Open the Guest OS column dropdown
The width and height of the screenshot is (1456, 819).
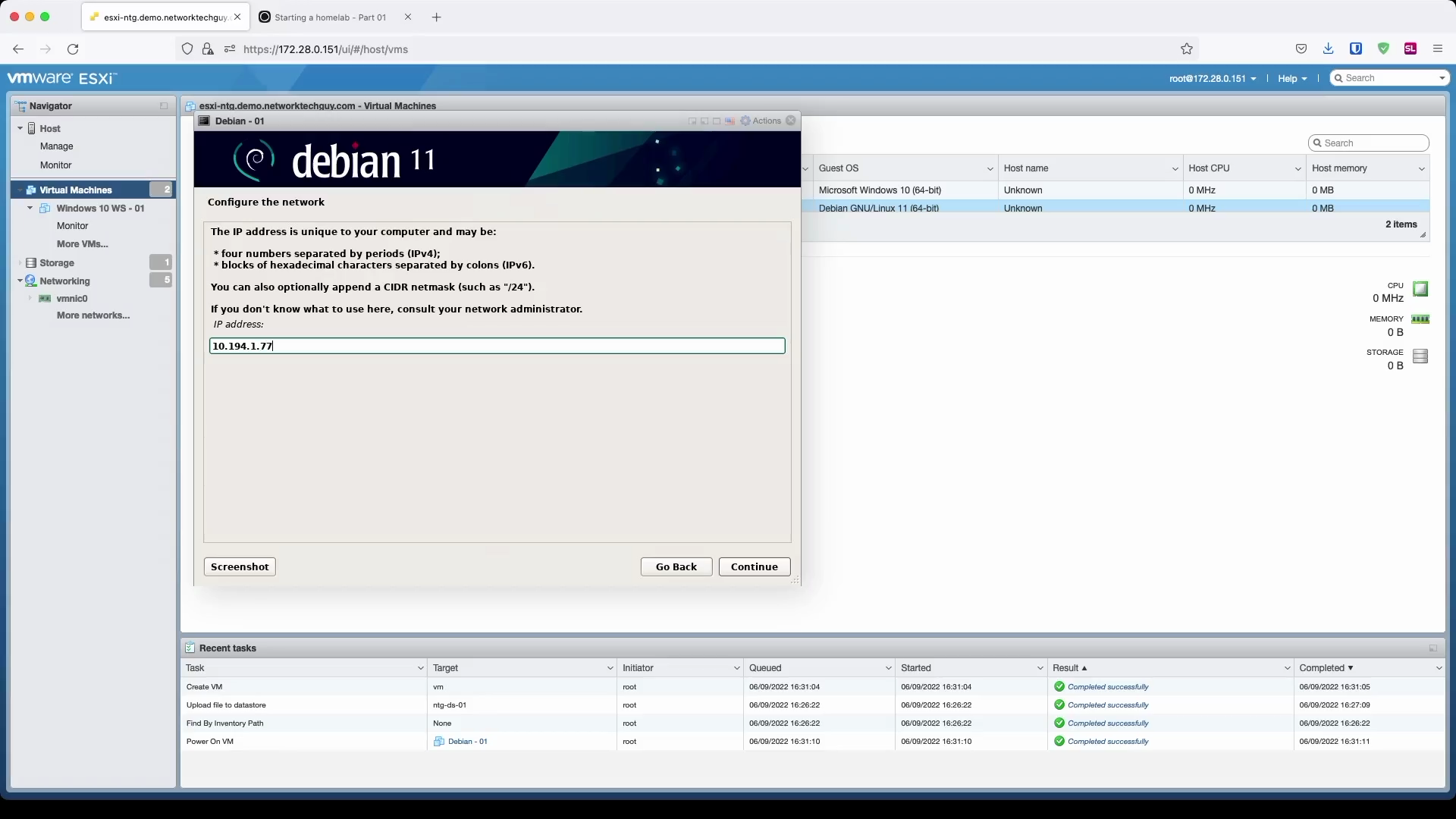click(x=990, y=169)
